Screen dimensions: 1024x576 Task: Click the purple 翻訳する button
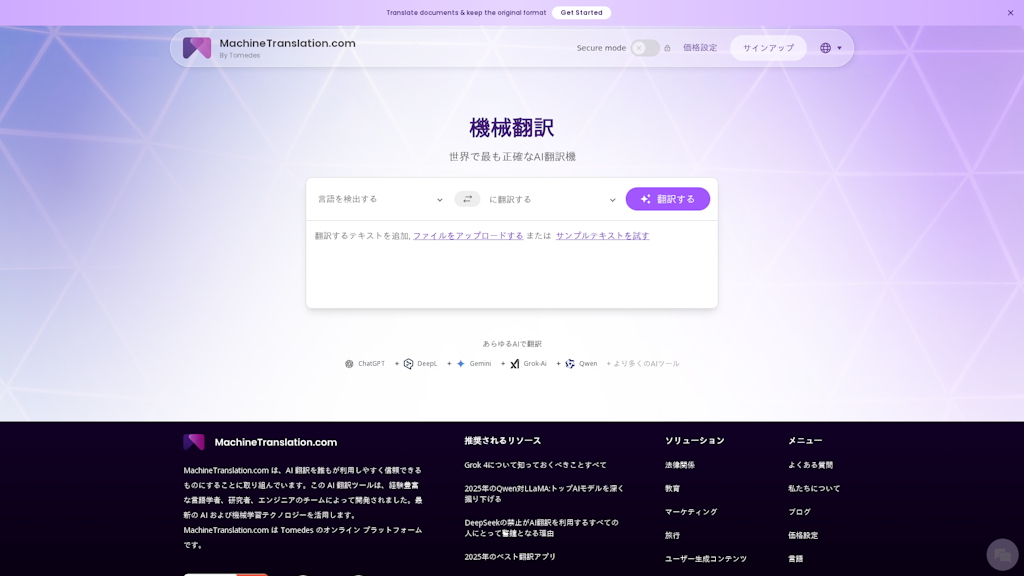tap(667, 199)
